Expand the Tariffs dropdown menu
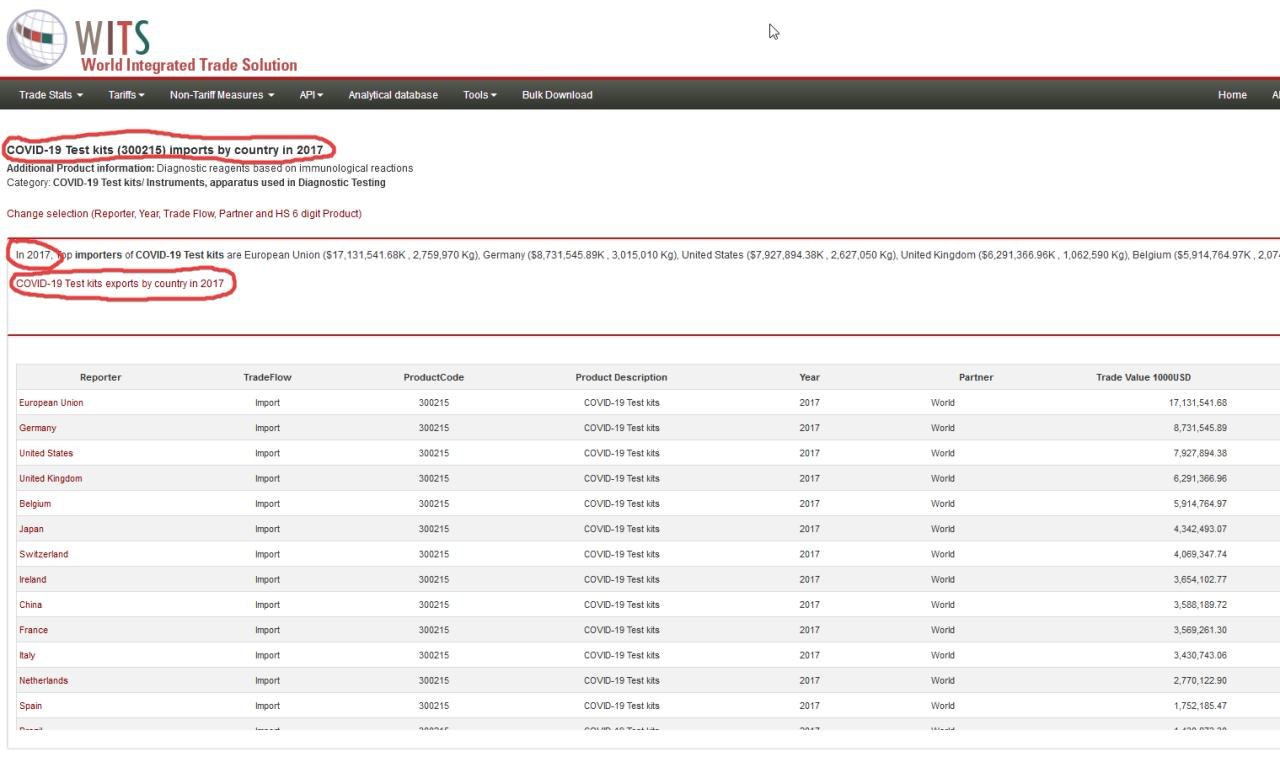The width and height of the screenshot is (1280, 762). [126, 95]
